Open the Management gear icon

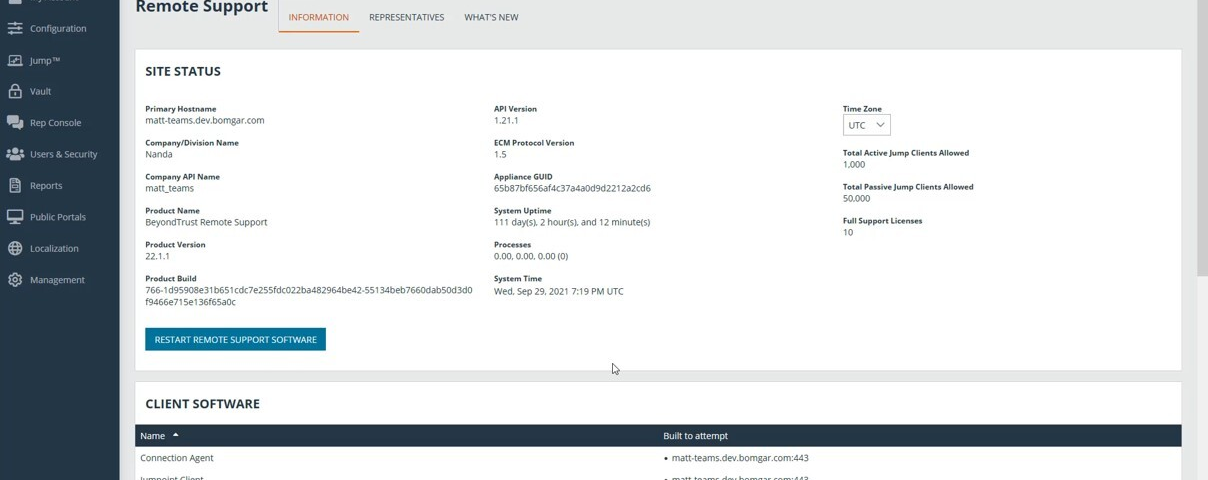point(15,280)
